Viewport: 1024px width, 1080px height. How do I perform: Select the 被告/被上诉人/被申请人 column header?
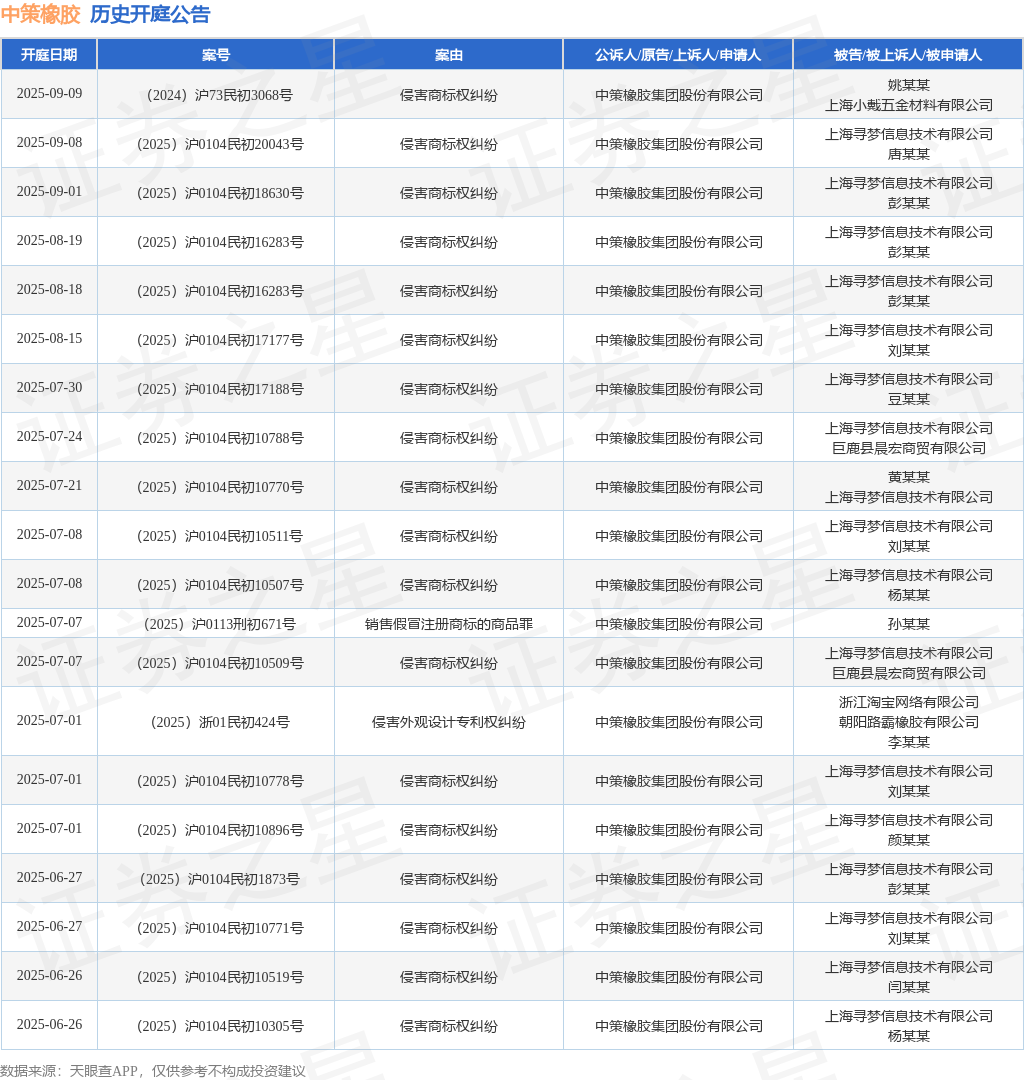coord(908,55)
